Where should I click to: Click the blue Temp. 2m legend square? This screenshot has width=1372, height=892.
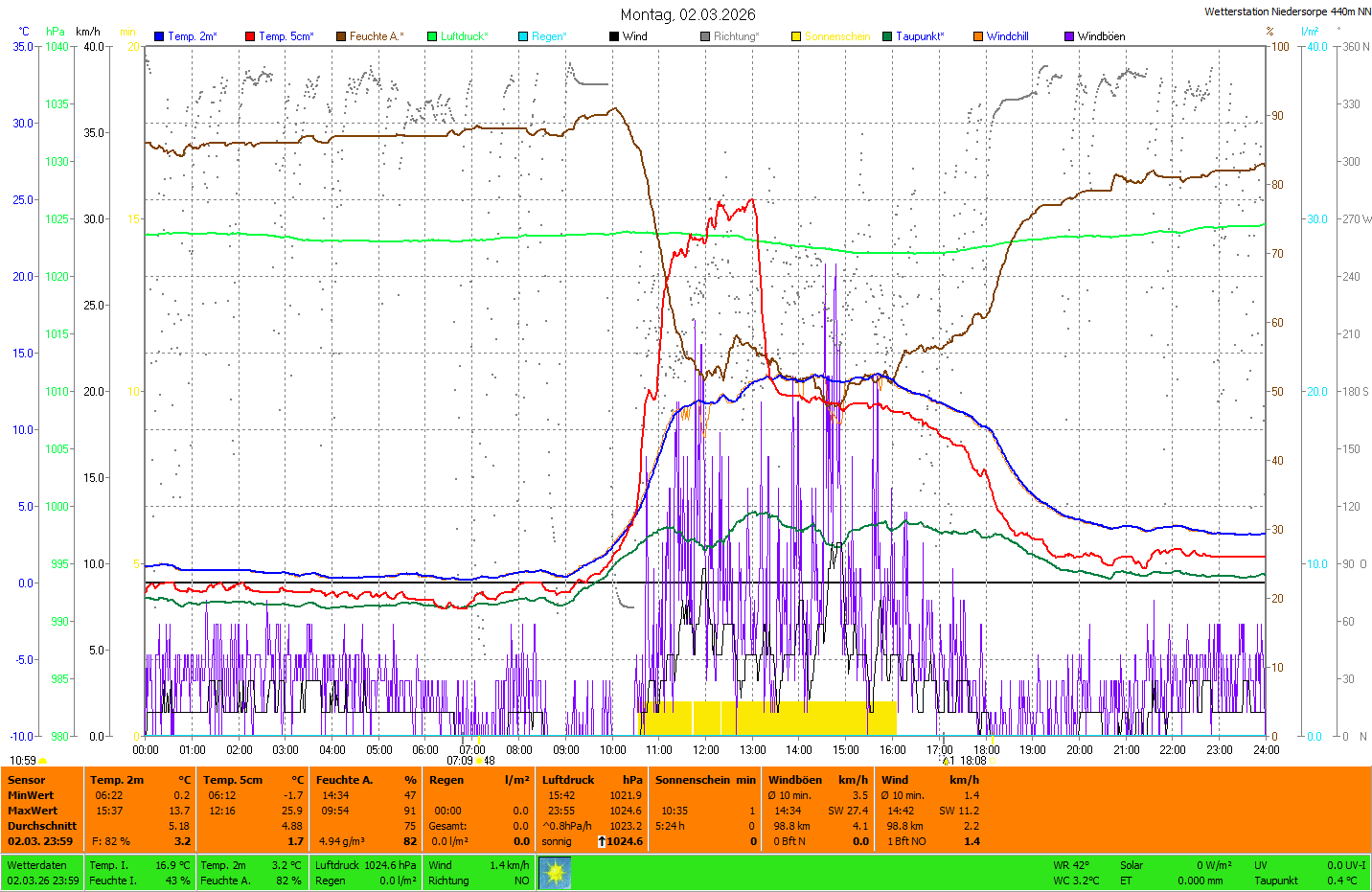click(x=159, y=36)
